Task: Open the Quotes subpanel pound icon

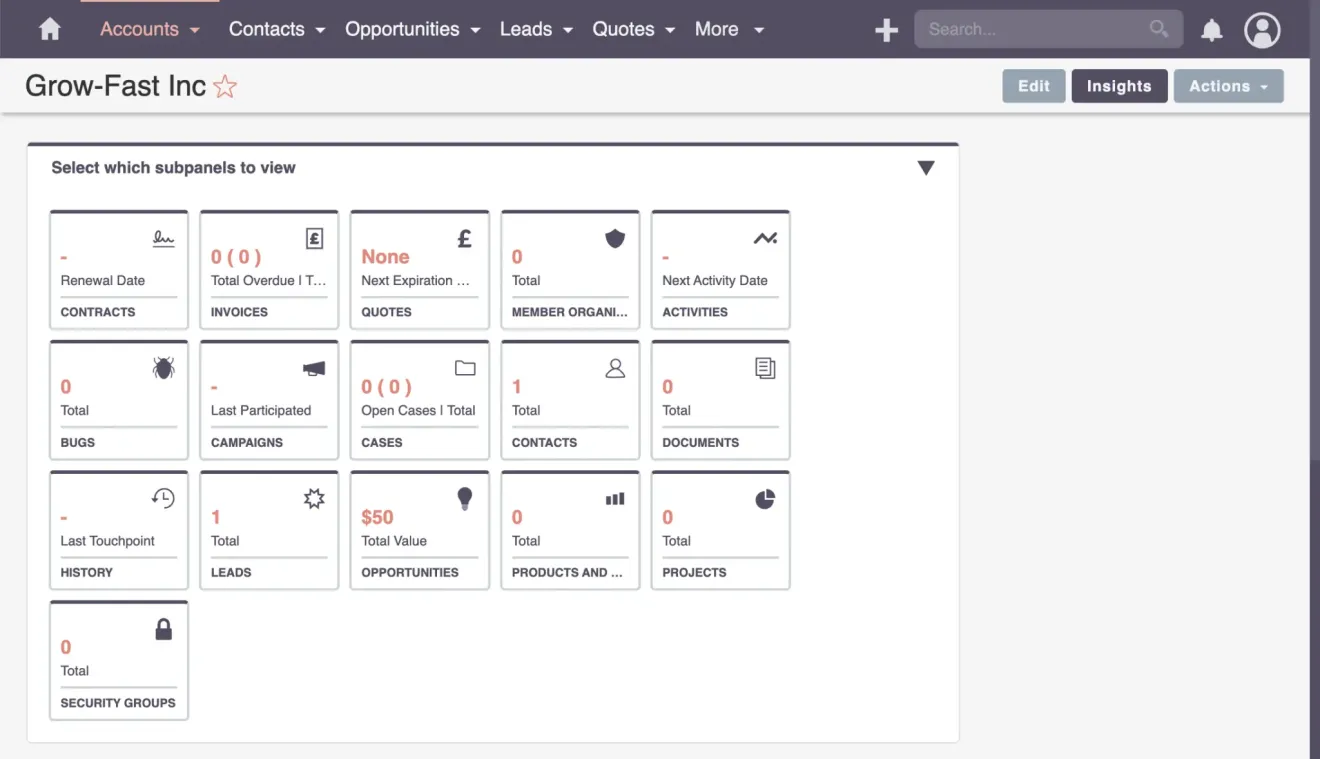Action: [x=463, y=238]
